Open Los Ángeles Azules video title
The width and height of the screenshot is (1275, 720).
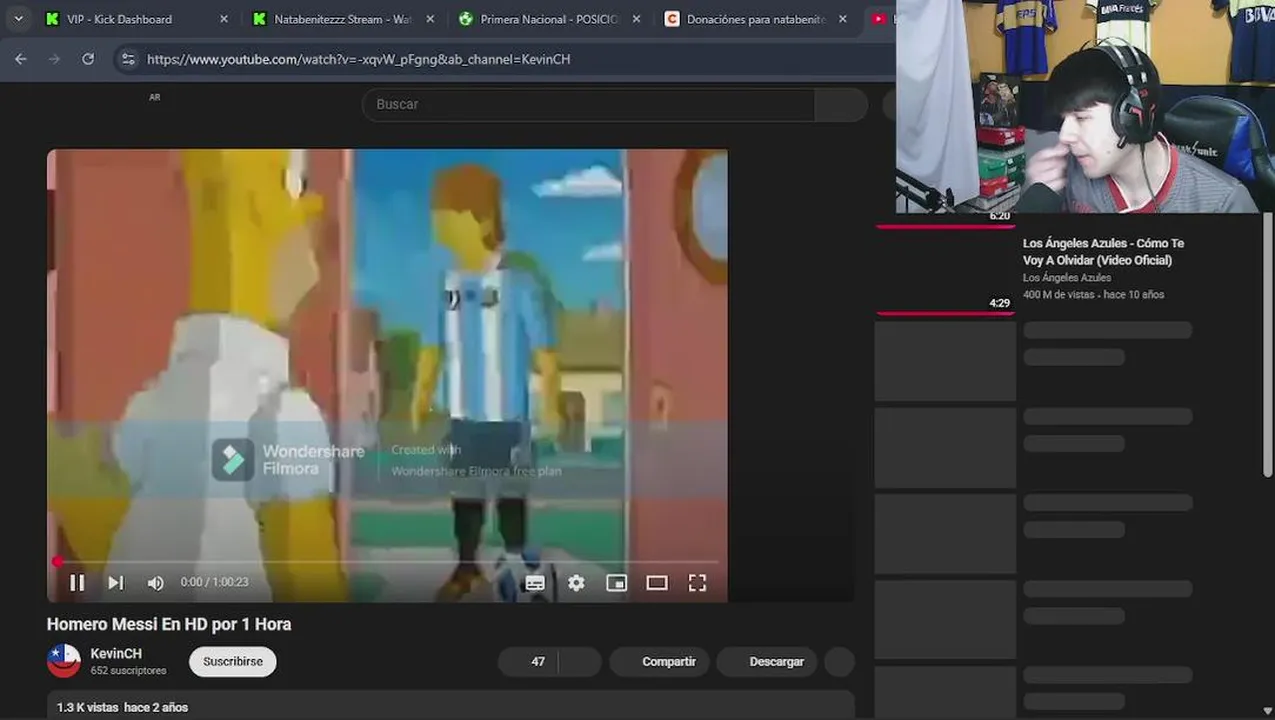point(1103,252)
